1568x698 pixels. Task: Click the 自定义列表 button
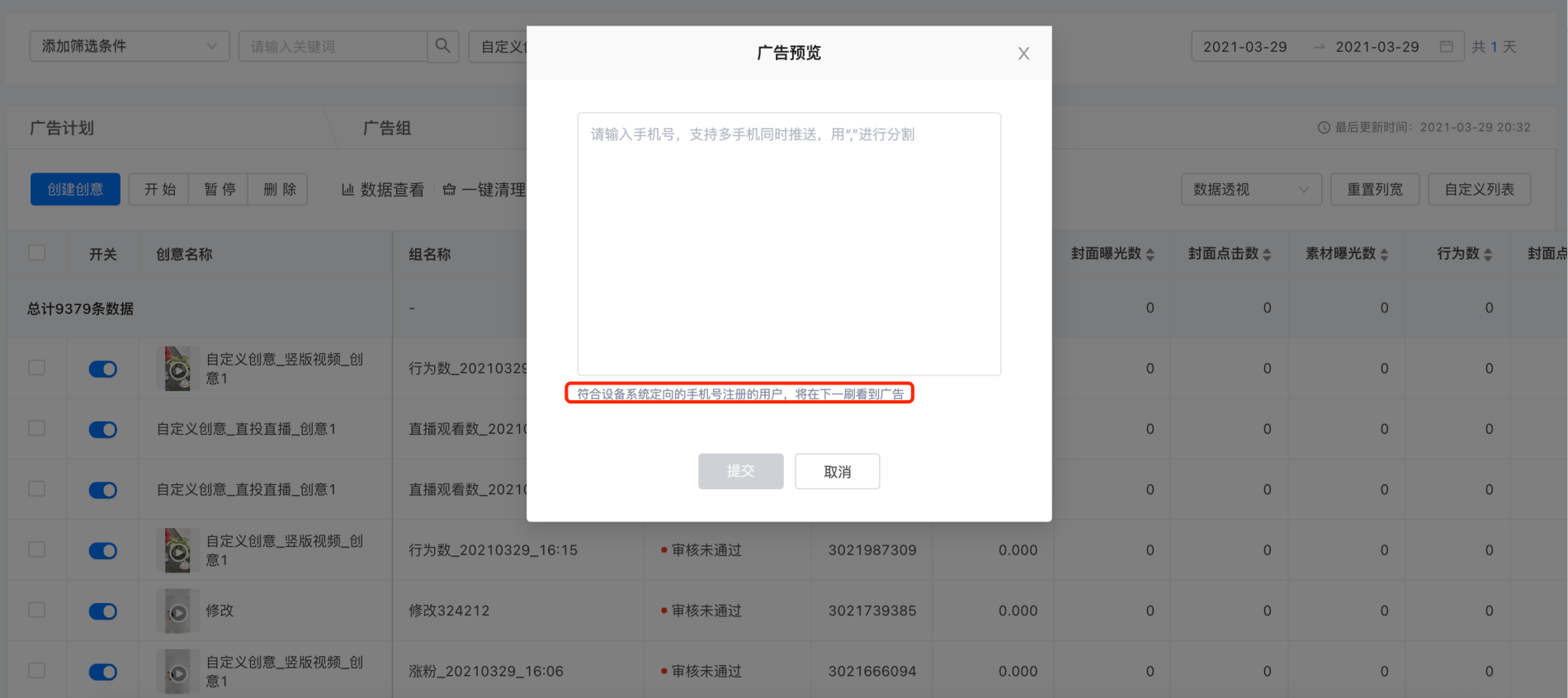coord(1479,189)
